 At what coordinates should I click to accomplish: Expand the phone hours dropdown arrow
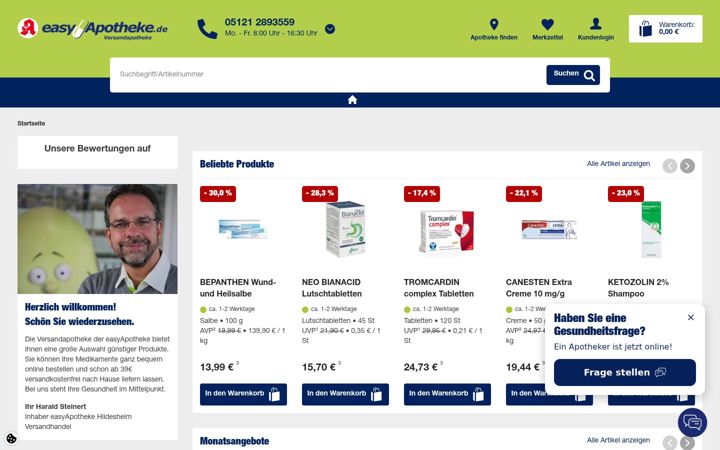pyautogui.click(x=330, y=29)
